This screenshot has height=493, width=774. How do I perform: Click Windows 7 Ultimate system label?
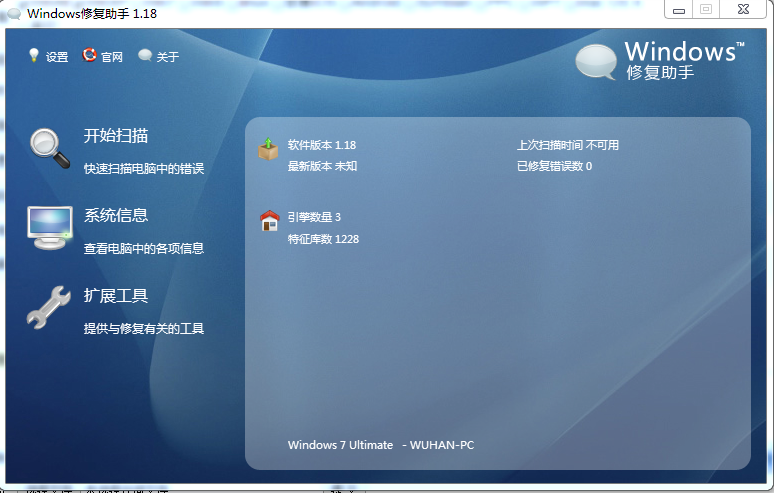coord(340,445)
